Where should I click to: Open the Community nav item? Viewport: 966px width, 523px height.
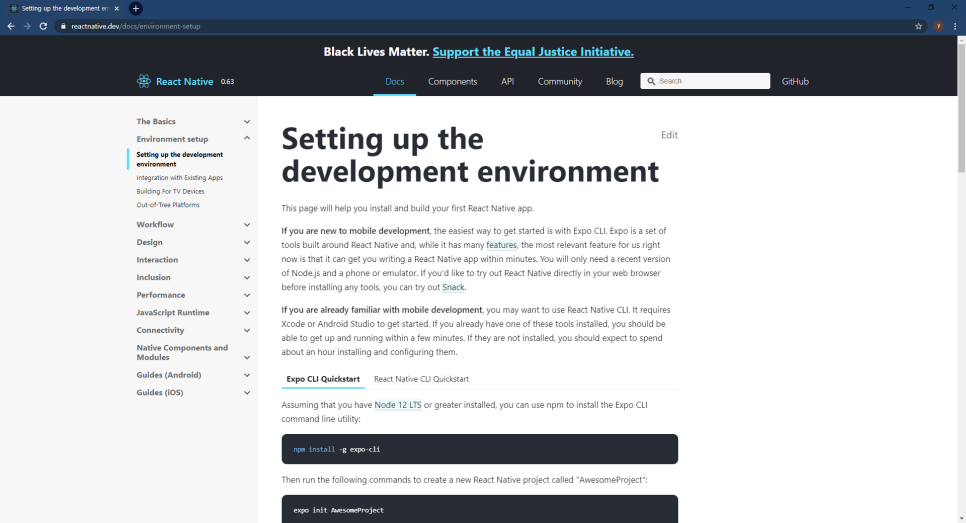(x=559, y=81)
